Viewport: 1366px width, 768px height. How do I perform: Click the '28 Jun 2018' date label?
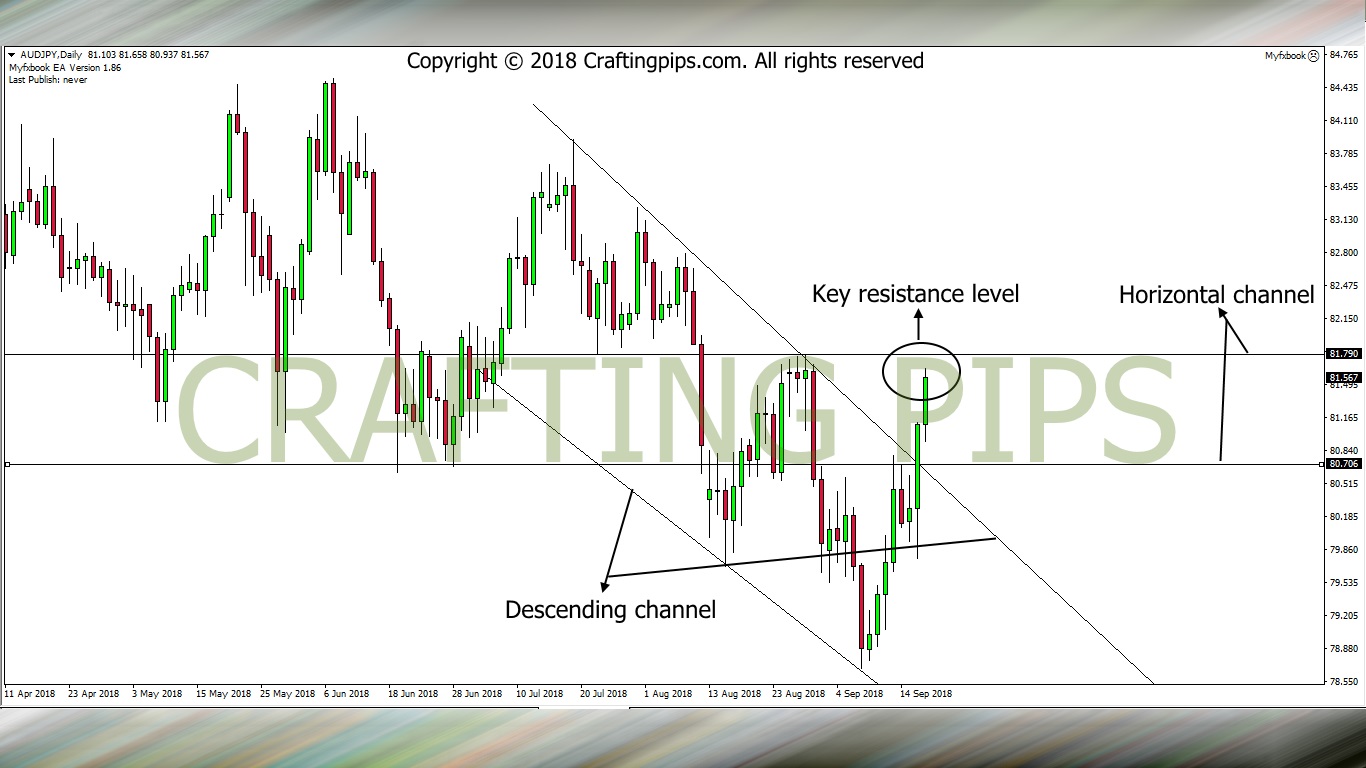[x=477, y=693]
